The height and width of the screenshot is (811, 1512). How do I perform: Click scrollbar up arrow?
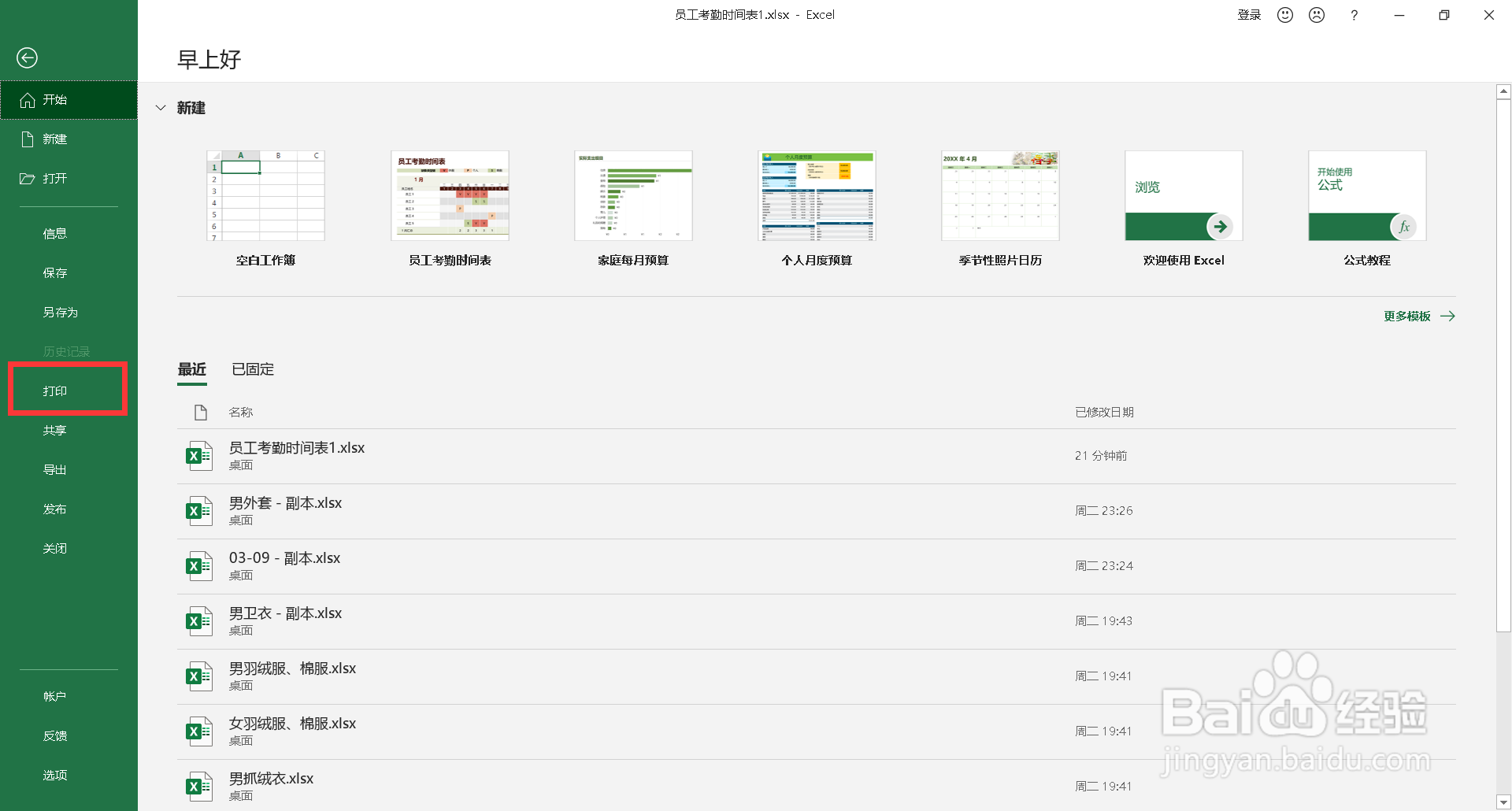(x=1503, y=91)
